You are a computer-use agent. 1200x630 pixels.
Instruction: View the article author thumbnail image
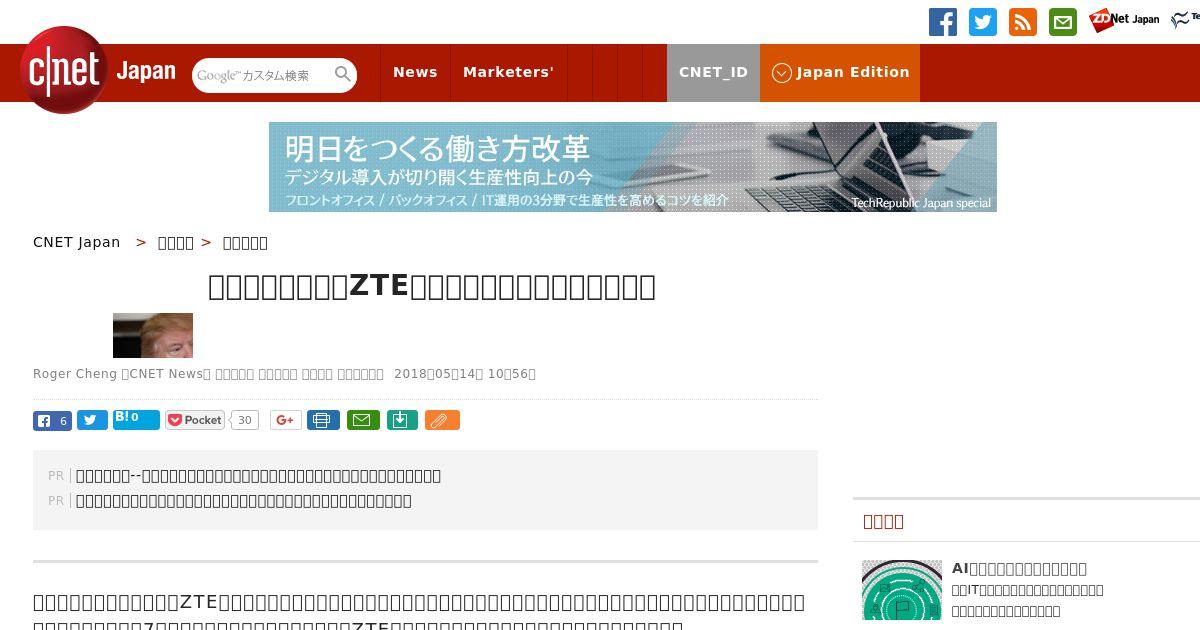coord(153,335)
